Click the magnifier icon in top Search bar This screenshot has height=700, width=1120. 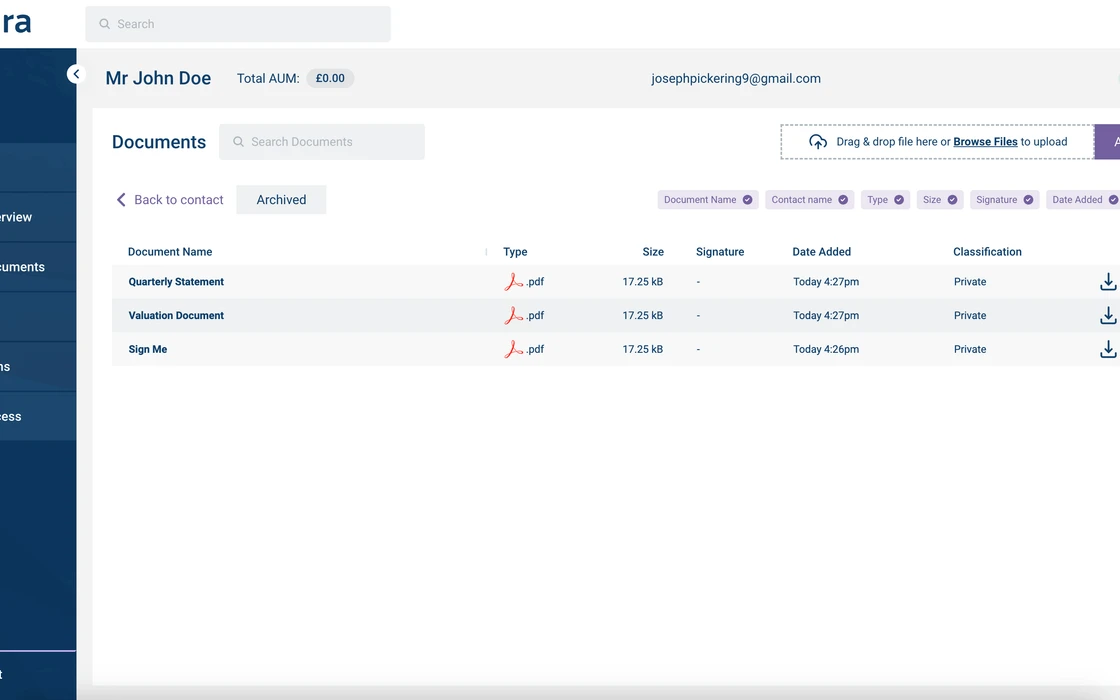point(104,24)
